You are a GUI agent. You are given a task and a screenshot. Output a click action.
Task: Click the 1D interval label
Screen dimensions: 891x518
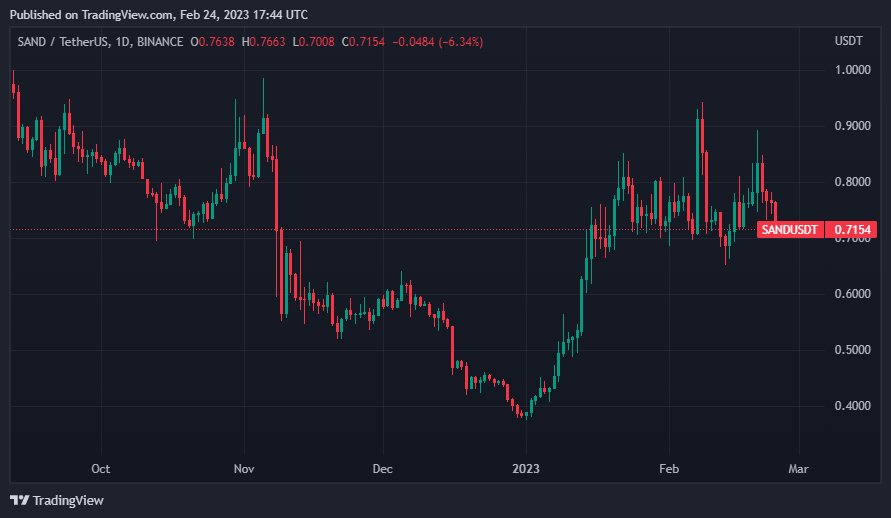click(x=122, y=42)
